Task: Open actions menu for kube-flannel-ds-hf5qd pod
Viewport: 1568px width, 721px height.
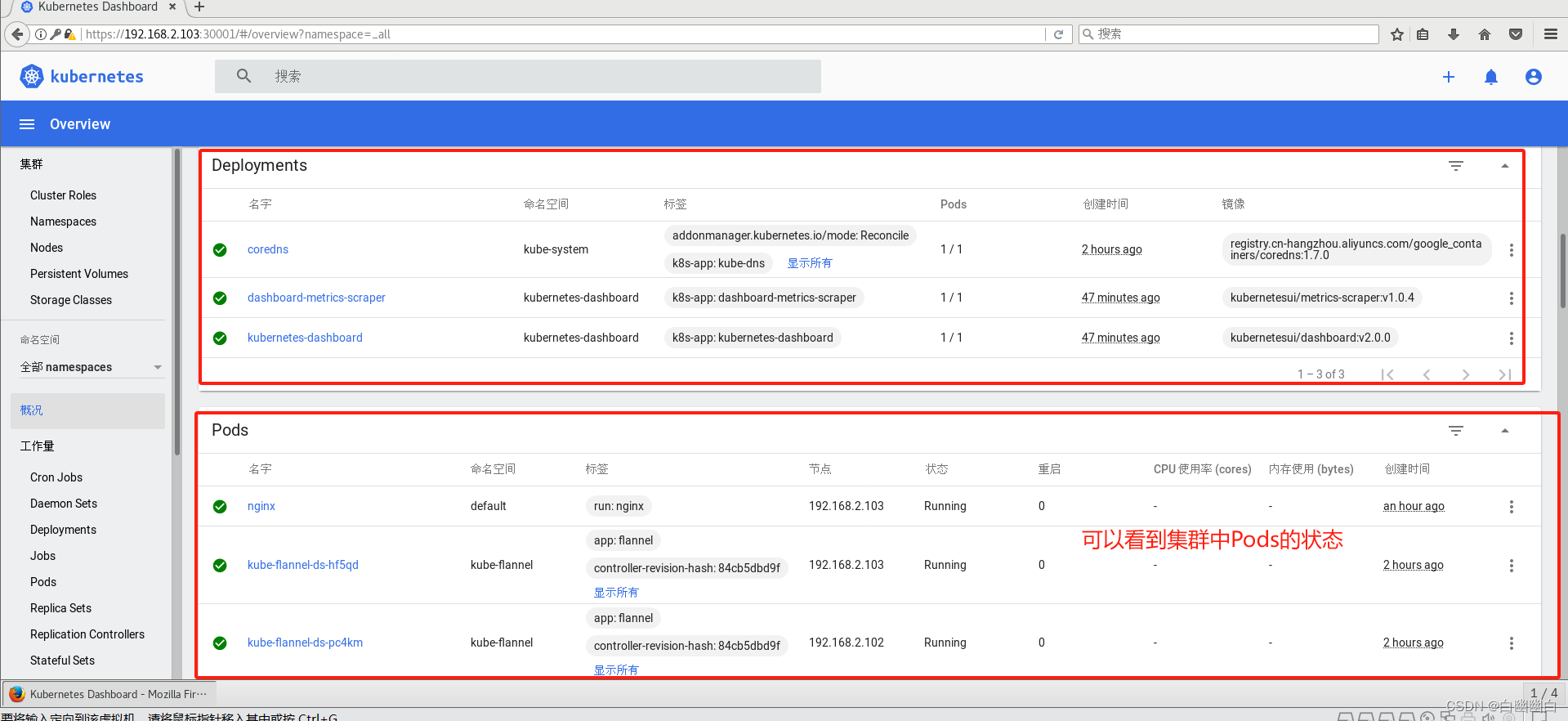Action: (1511, 566)
